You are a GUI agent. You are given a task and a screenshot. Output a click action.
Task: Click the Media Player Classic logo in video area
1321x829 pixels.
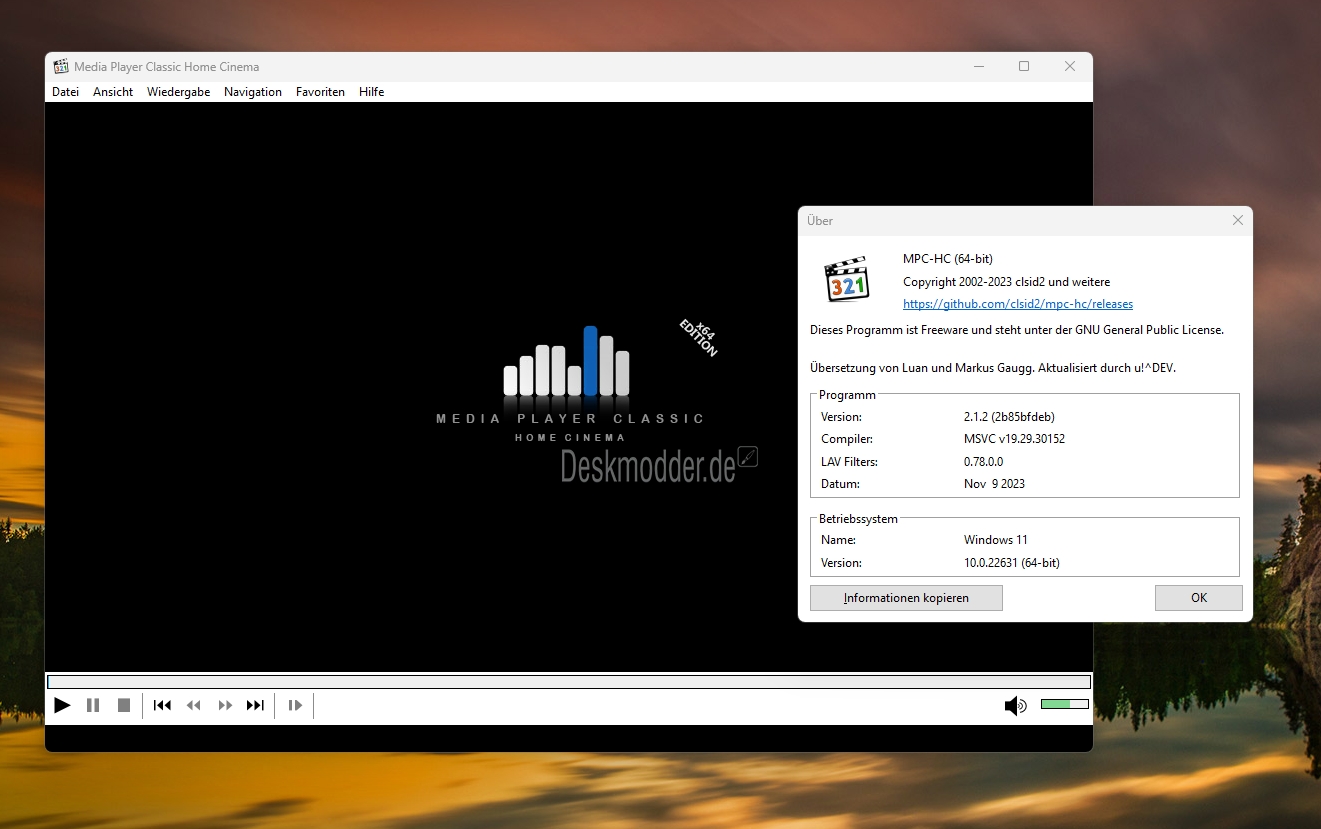click(570, 385)
